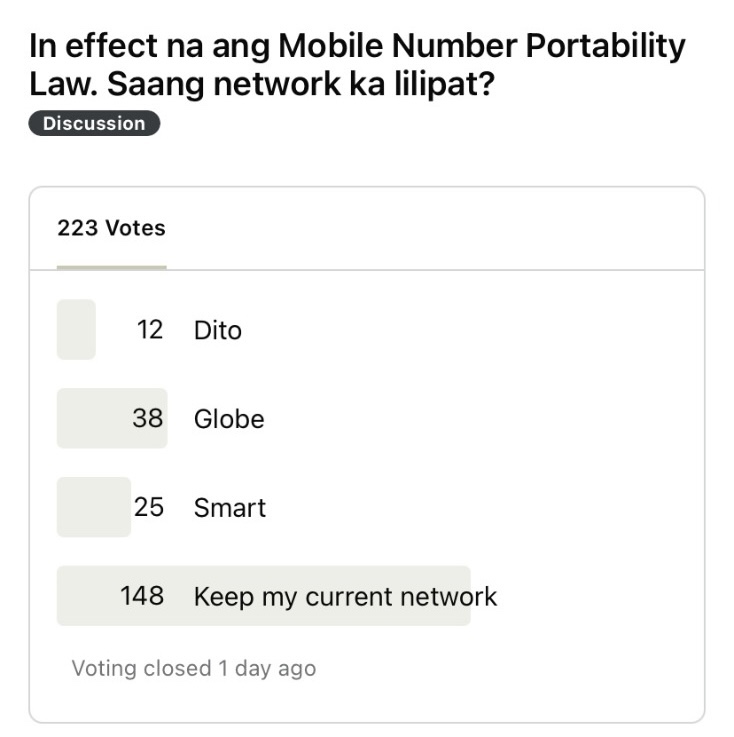Viewport: 734px width, 737px height.
Task: Click the Globe vote count "38"
Action: click(148, 419)
